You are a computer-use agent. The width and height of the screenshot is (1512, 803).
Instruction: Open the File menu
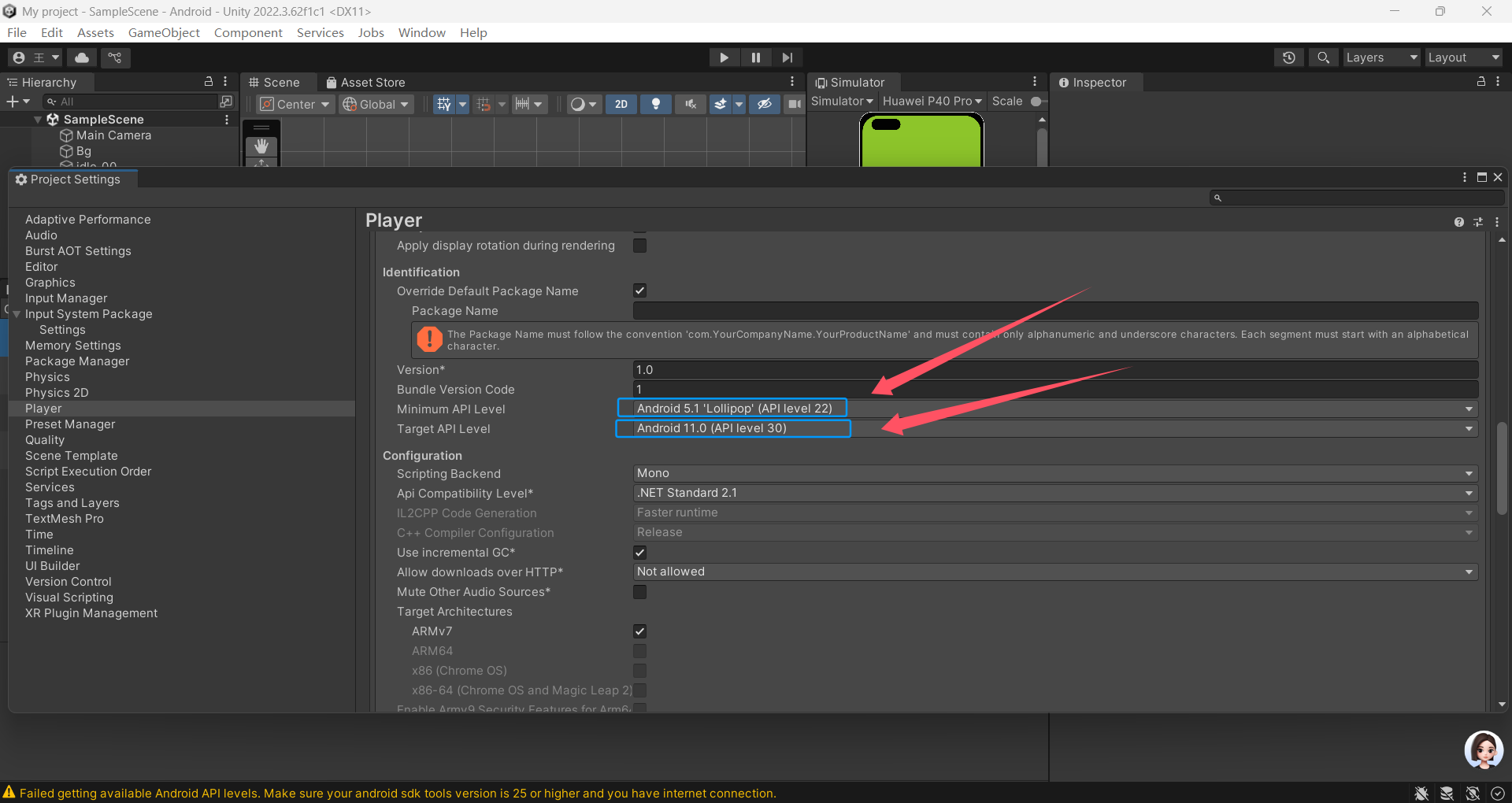coord(17,32)
